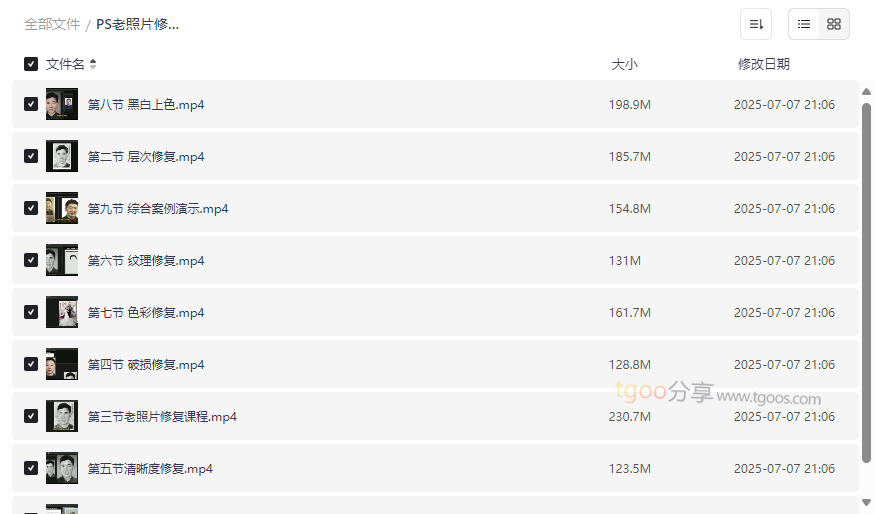Open the file 第八节 黑白上色.mp4

[146, 104]
